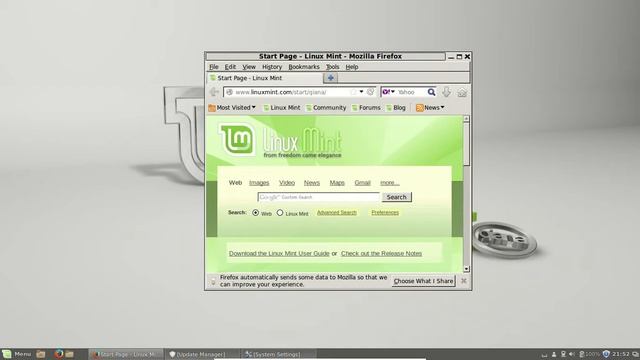640x360 pixels.
Task: Click the scrollbar down arrow
Action: click(467, 269)
